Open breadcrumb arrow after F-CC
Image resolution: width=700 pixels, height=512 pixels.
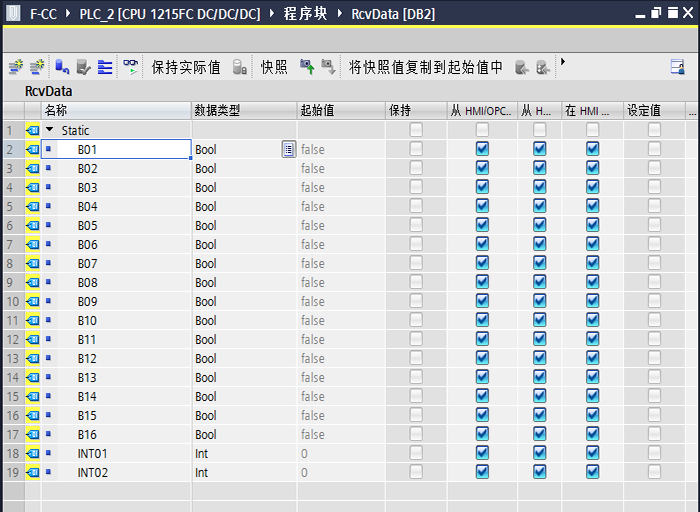67,13
